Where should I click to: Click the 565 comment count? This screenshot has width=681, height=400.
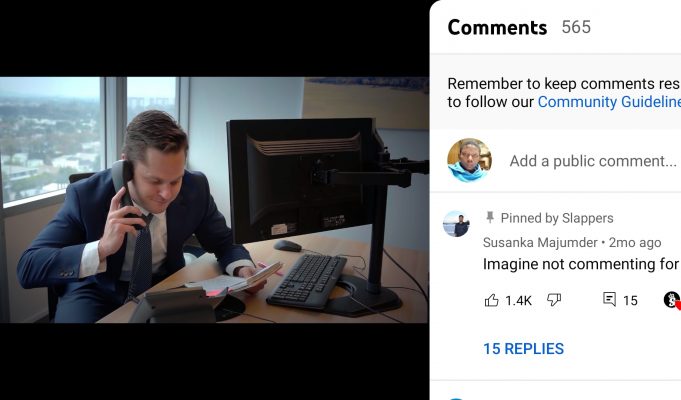point(576,27)
